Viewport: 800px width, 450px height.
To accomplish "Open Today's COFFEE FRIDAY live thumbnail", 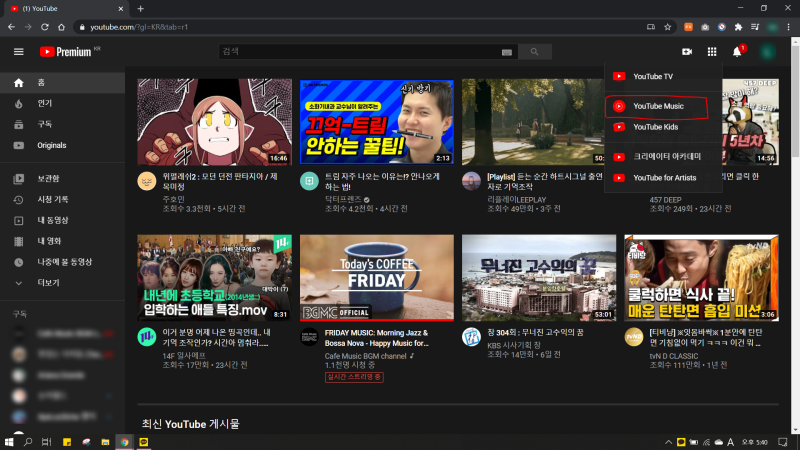I will tap(377, 278).
